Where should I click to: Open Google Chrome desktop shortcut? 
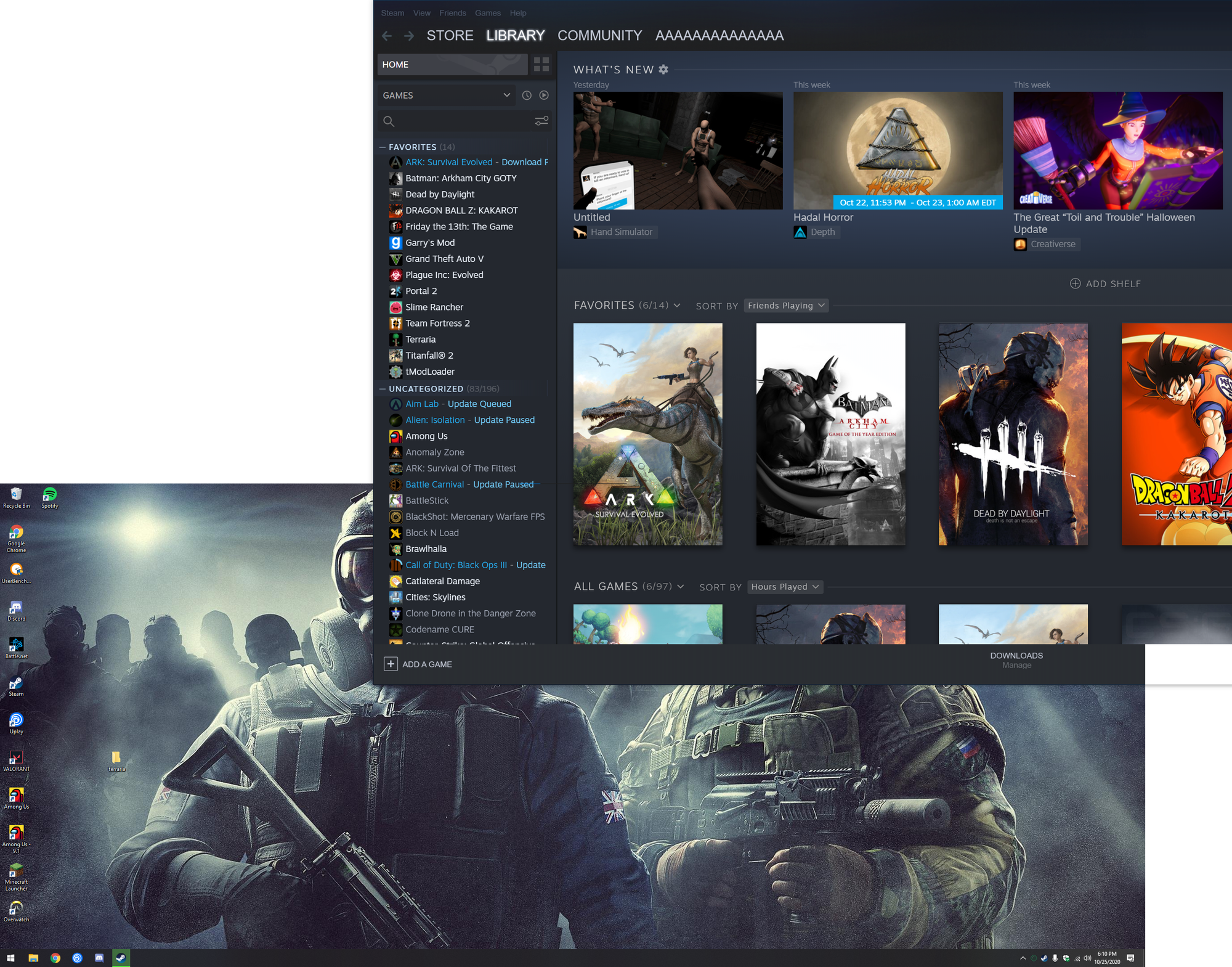coord(17,538)
